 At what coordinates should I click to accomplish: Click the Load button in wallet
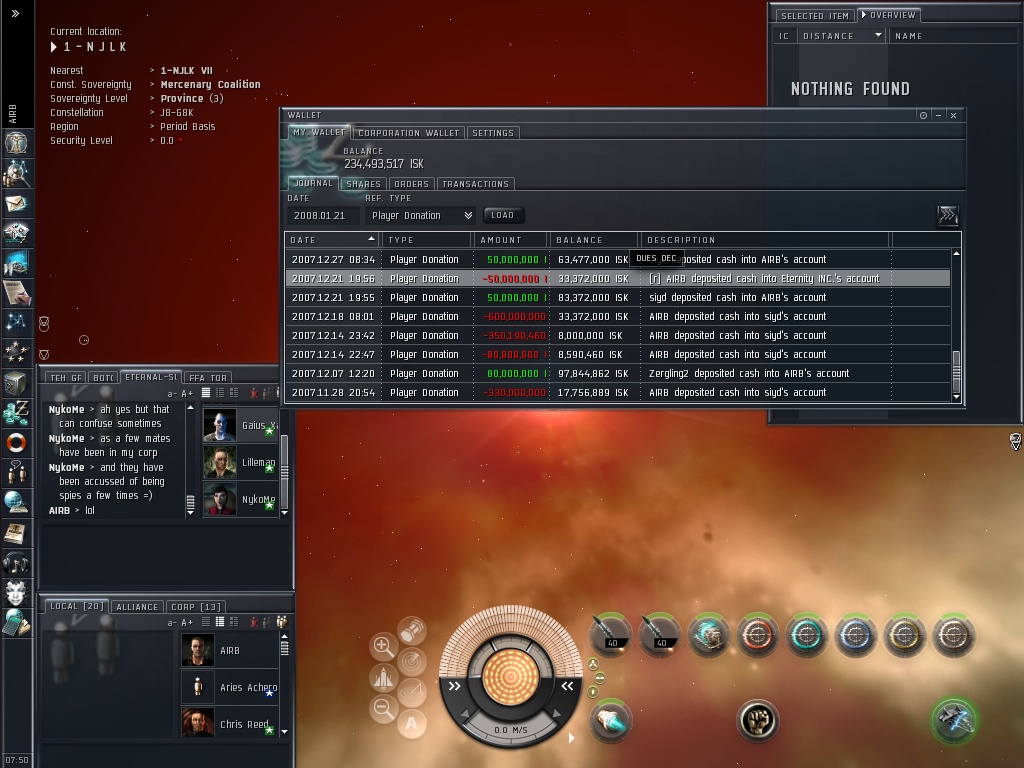pyautogui.click(x=502, y=215)
